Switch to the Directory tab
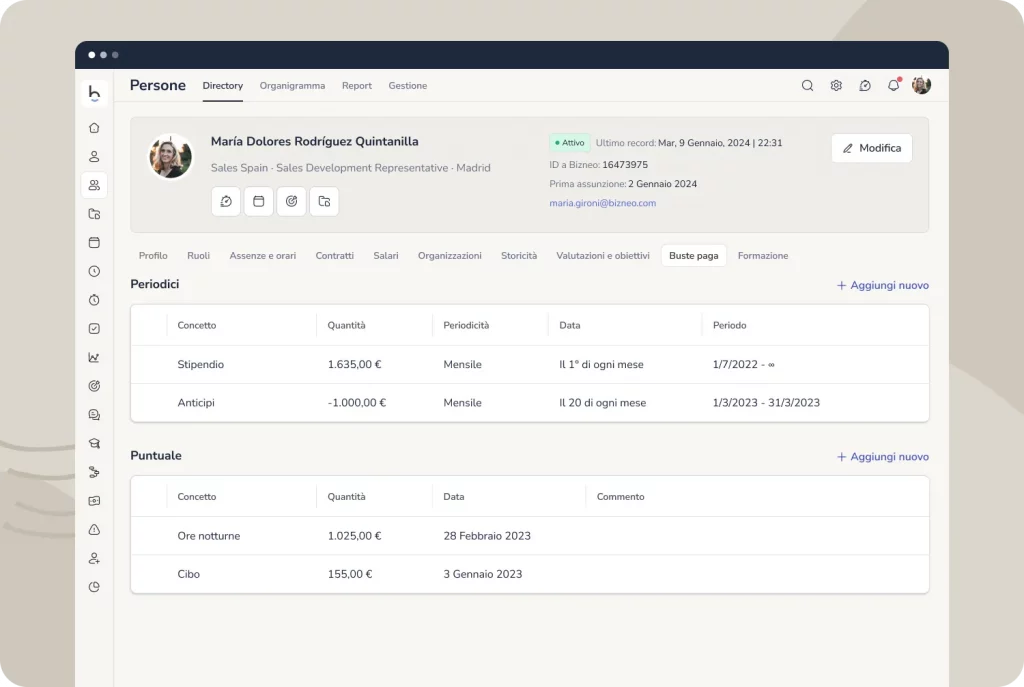 pyautogui.click(x=223, y=86)
